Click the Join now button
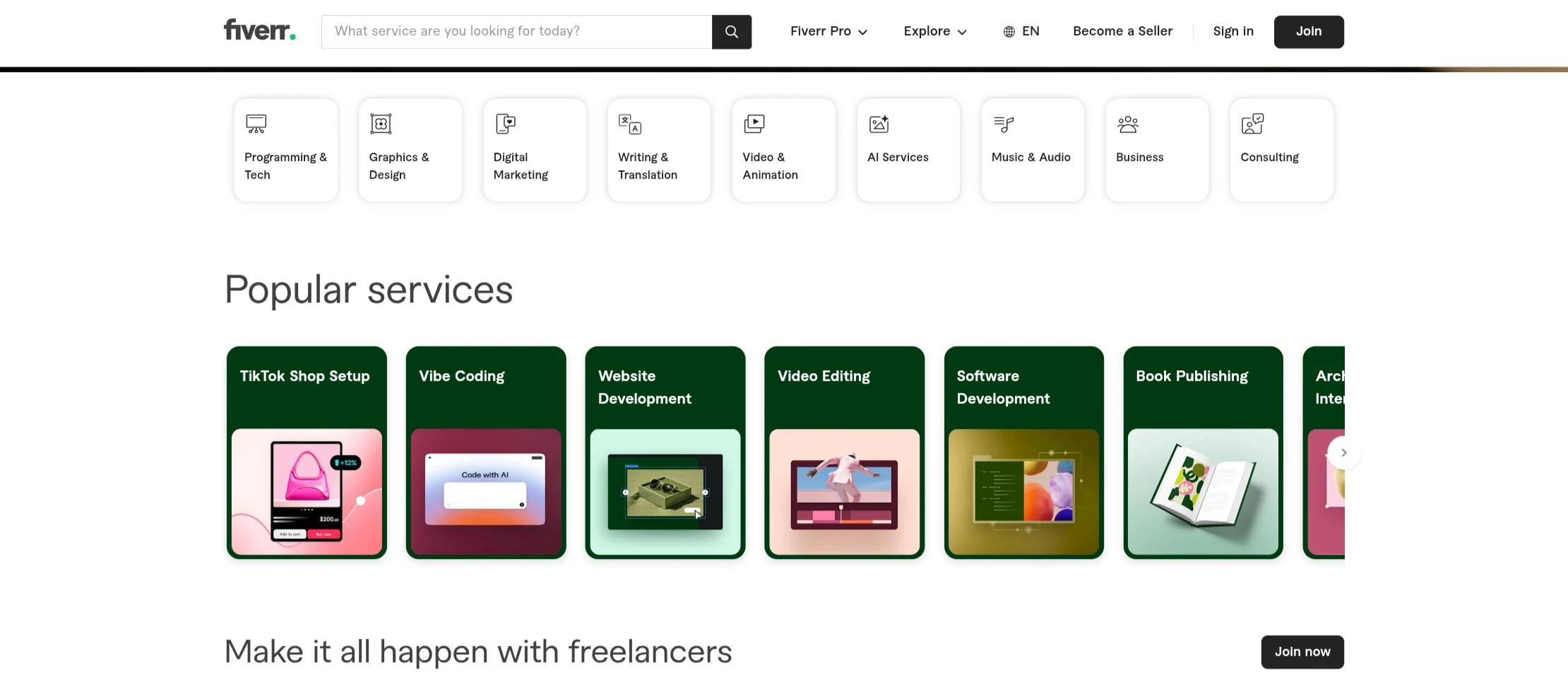1568x689 pixels. click(1302, 652)
